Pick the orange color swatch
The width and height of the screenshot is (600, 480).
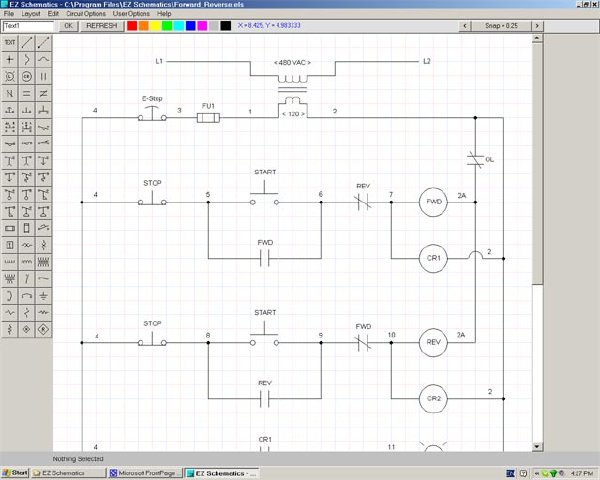[x=144, y=26]
